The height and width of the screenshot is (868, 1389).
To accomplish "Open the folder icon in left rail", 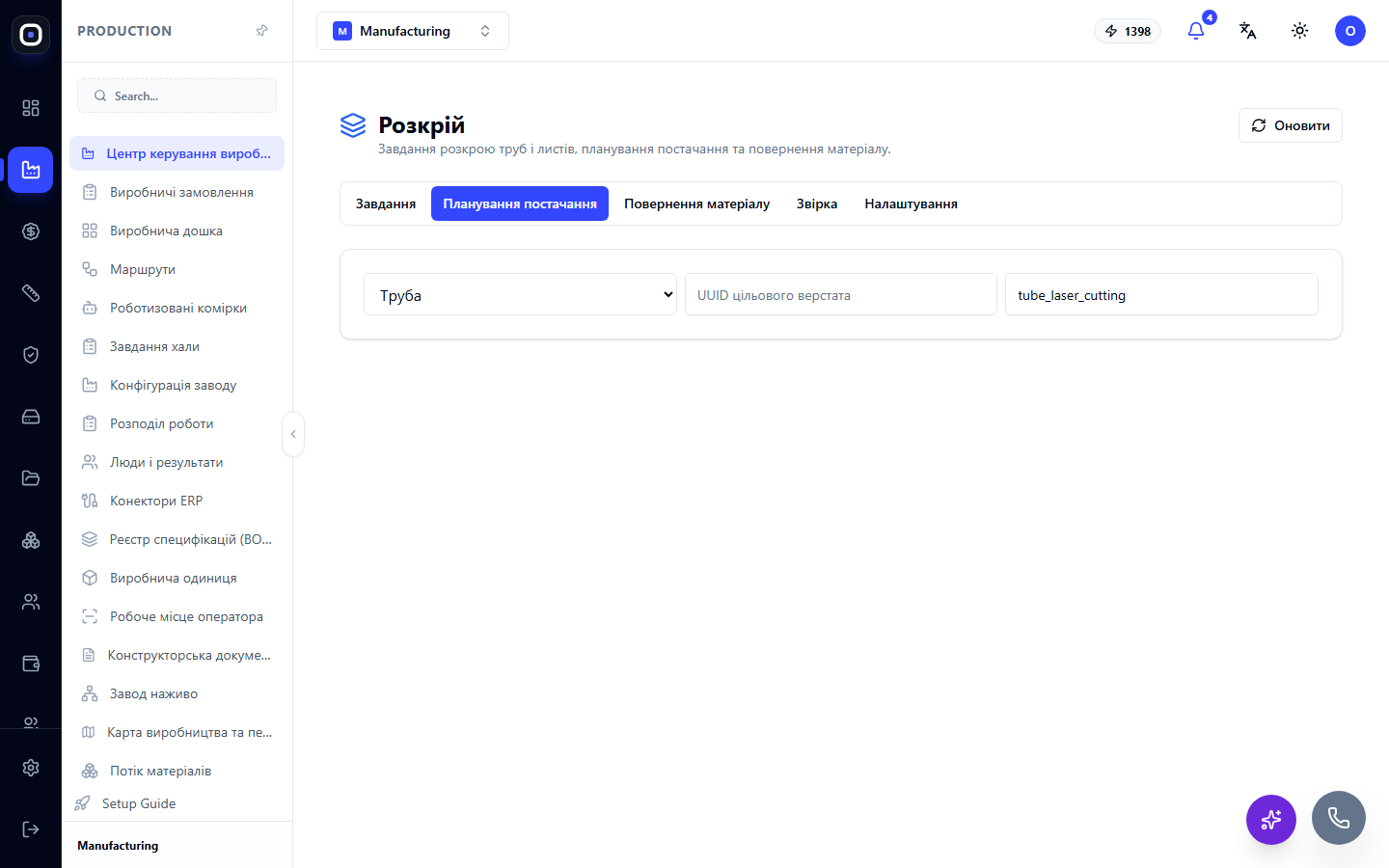I will point(31,478).
